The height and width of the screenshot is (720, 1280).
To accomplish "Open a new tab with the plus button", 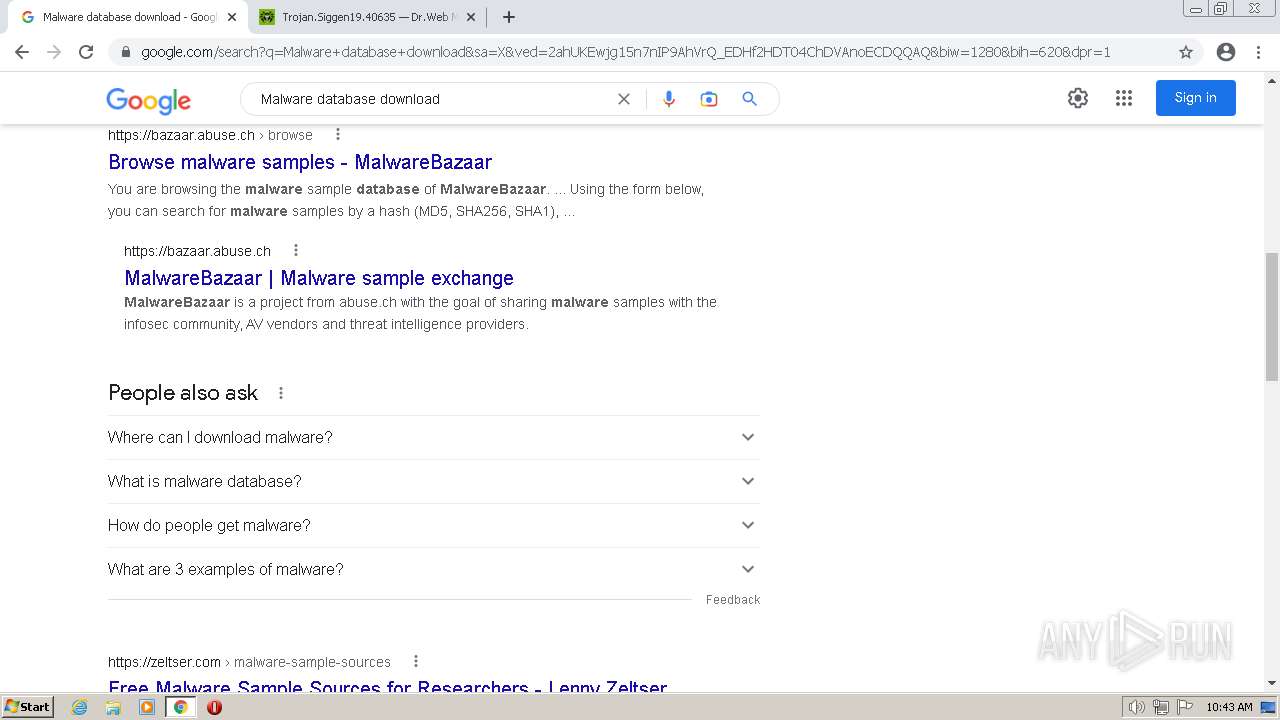I will pos(508,17).
